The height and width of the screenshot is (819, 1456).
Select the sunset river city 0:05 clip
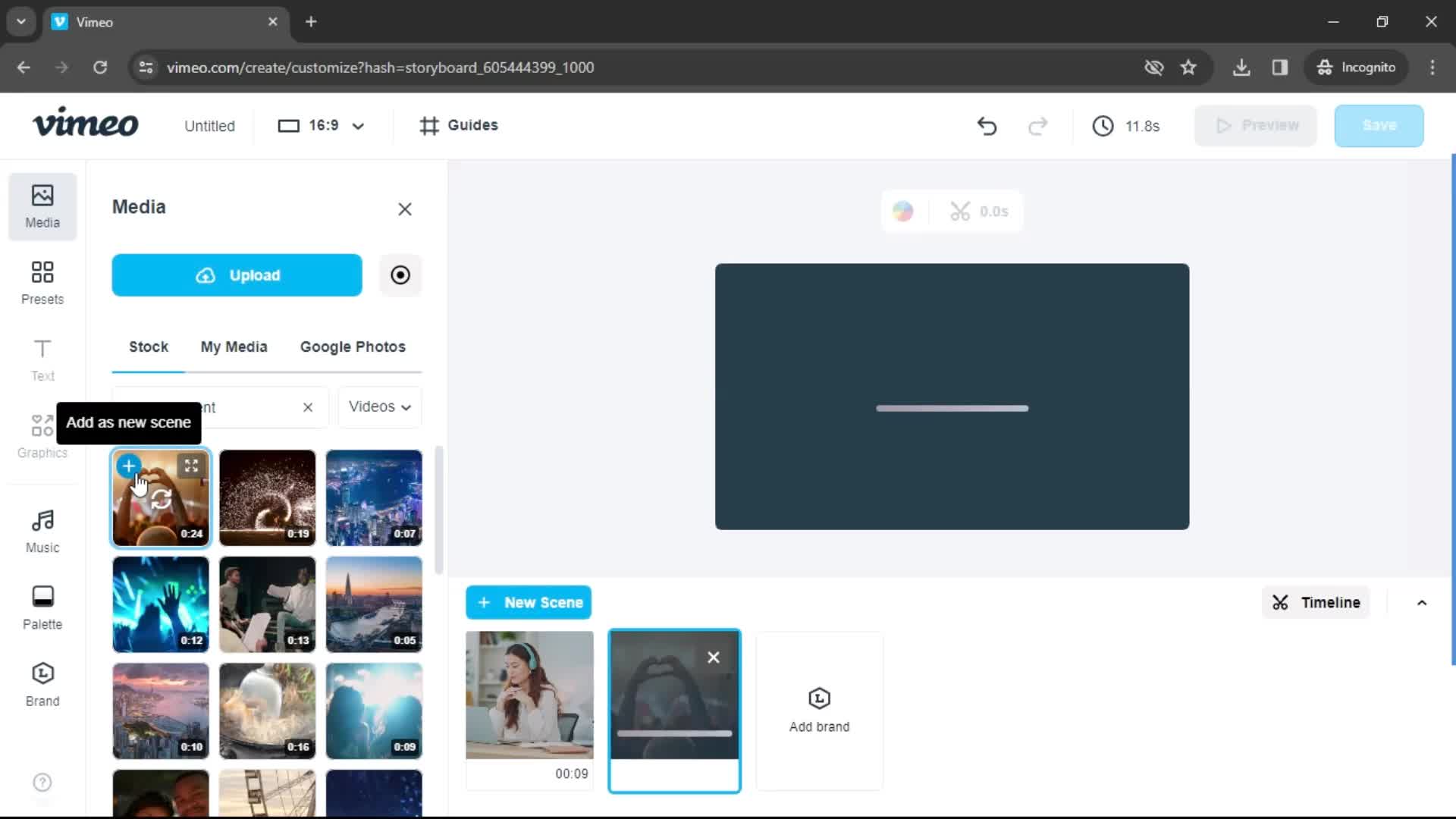coord(374,604)
